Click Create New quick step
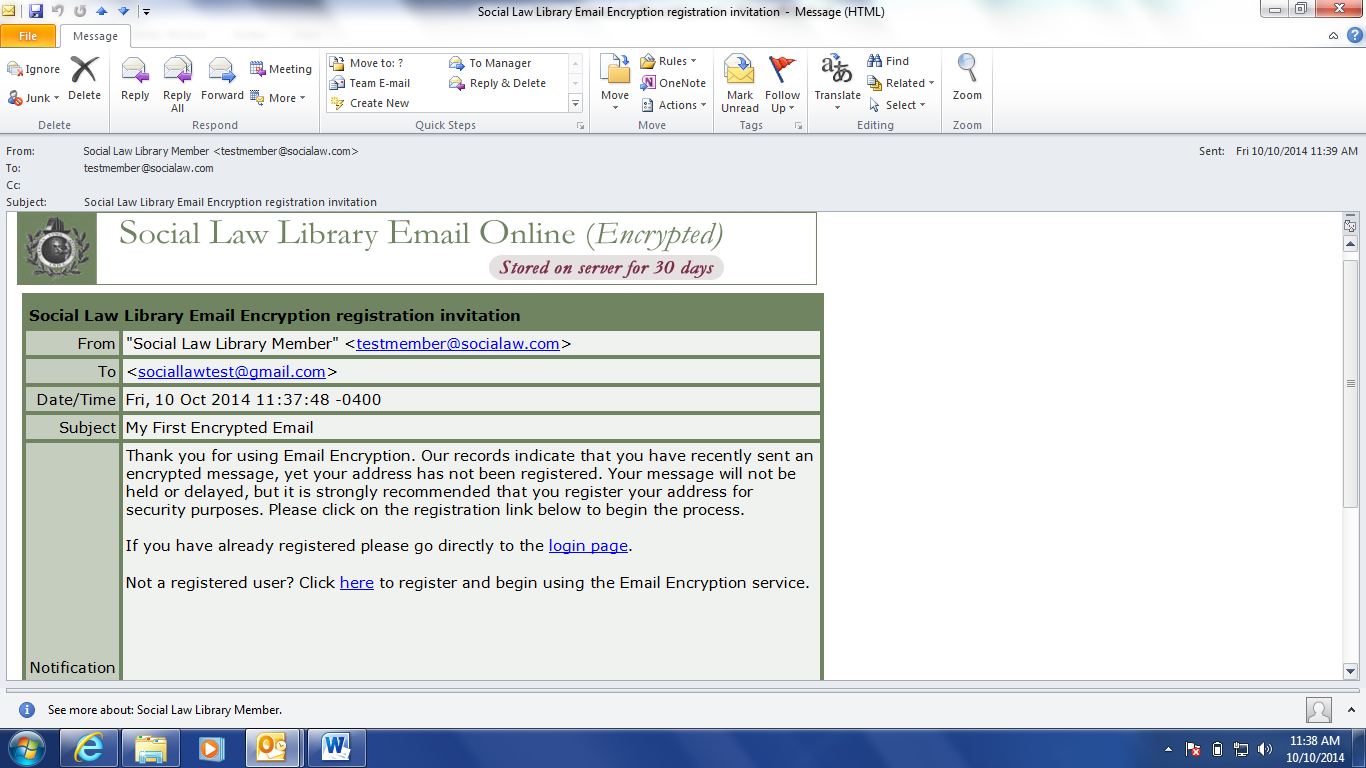Image resolution: width=1366 pixels, height=768 pixels. (369, 103)
